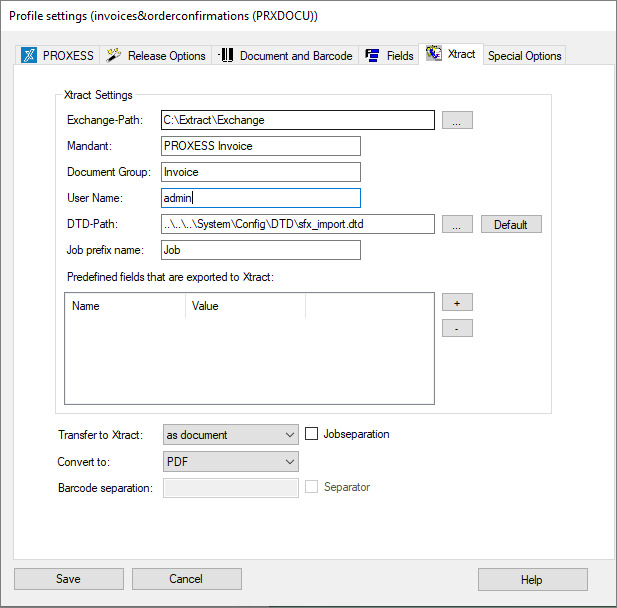
Task: Click into the Mandant input field
Action: (x=260, y=146)
